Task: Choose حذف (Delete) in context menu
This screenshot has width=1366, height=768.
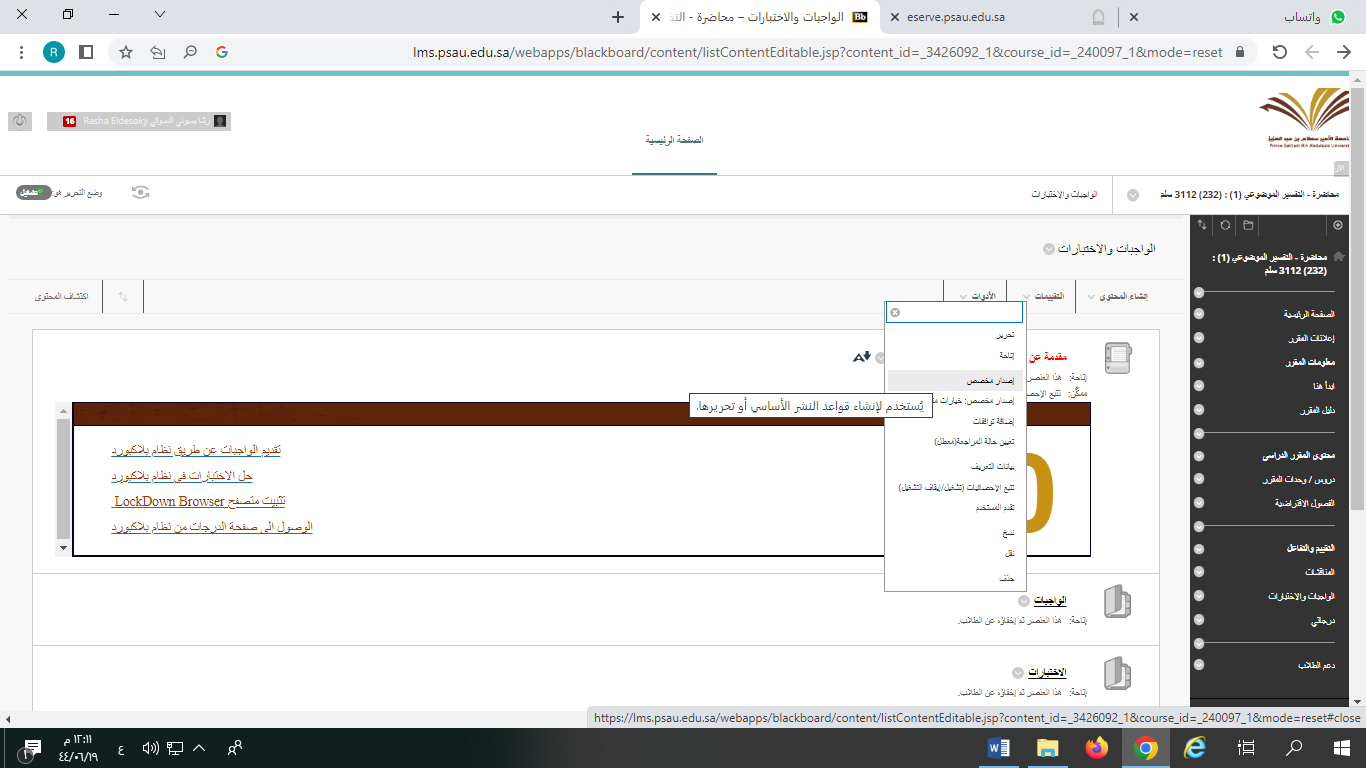Action: (x=1007, y=579)
